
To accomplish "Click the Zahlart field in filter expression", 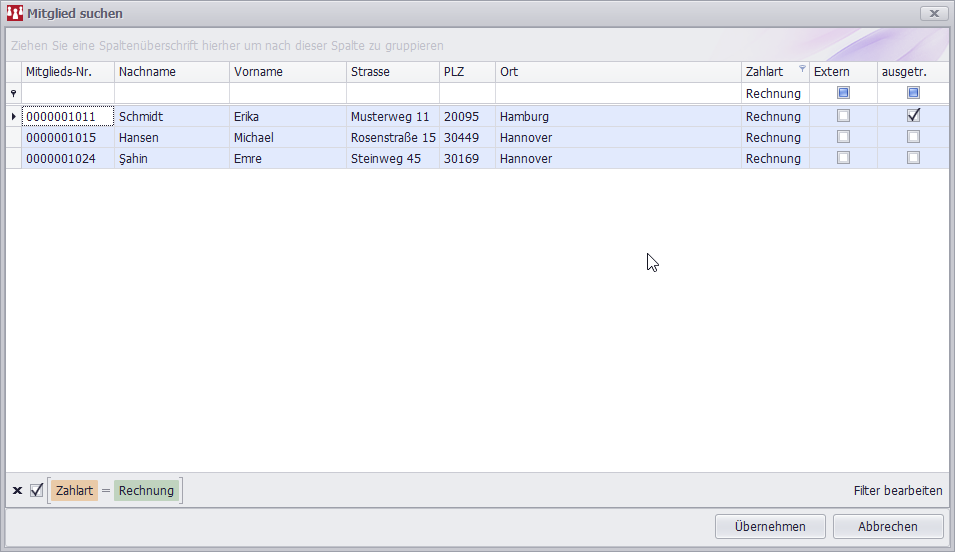I will tap(75, 490).
